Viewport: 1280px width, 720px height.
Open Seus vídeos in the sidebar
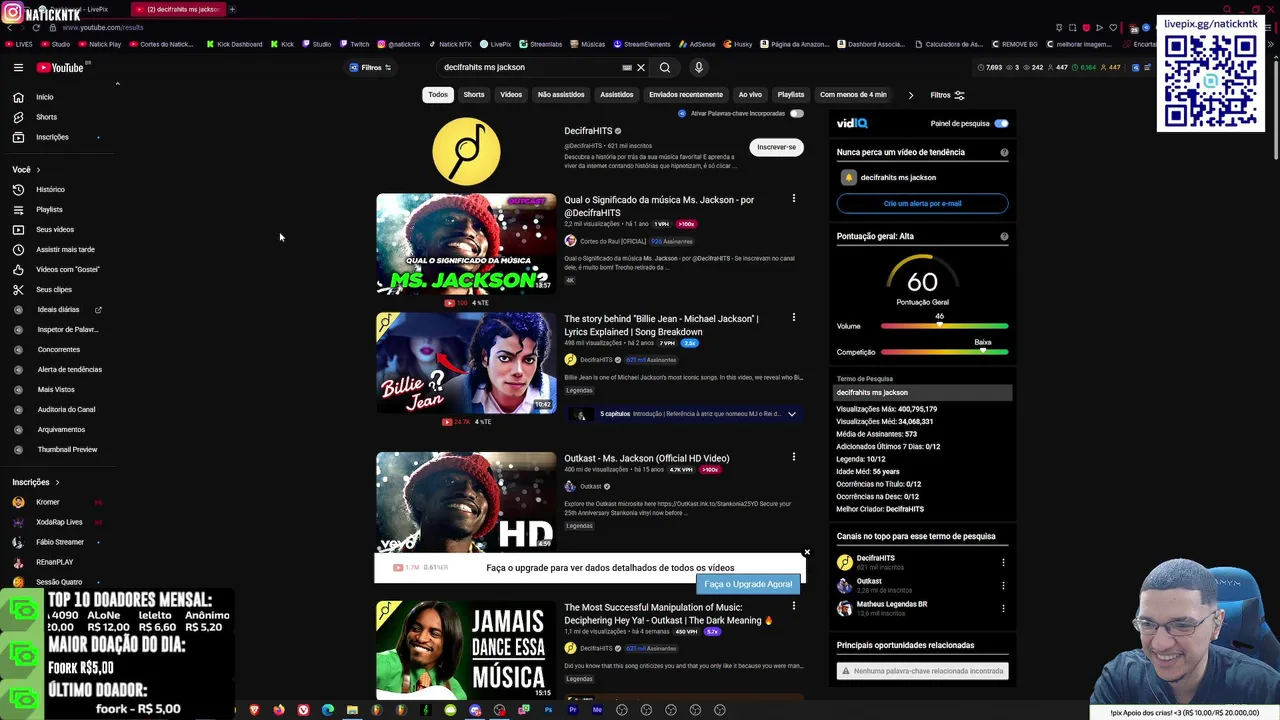[55, 229]
